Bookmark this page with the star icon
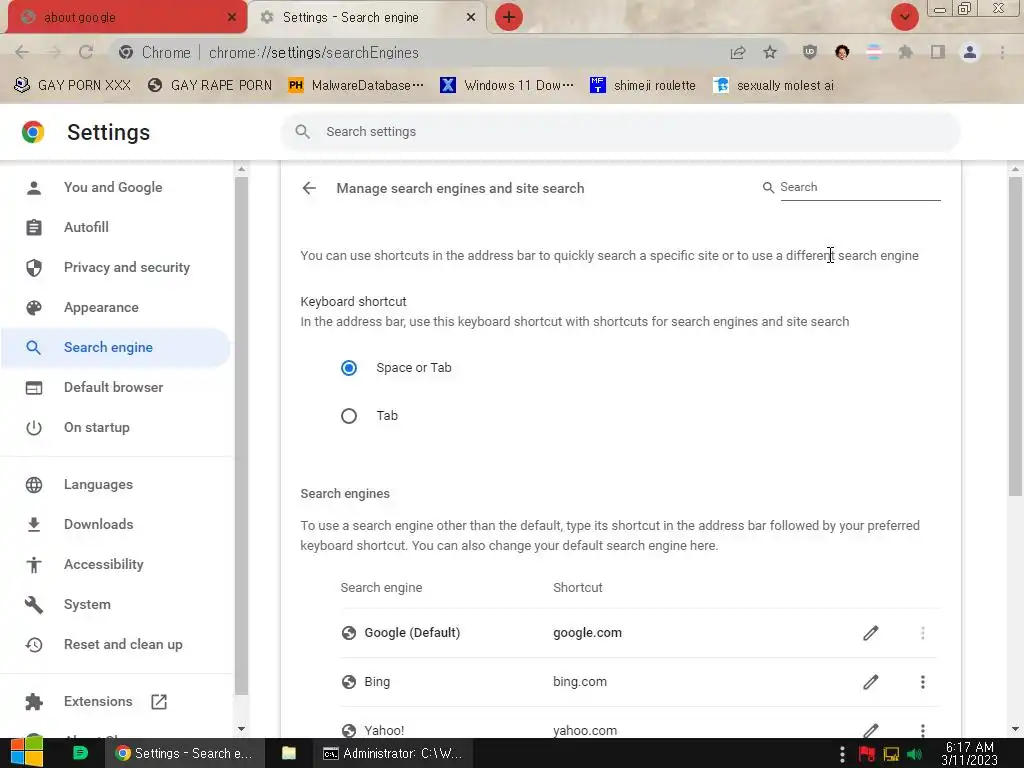The height and width of the screenshot is (768, 1024). click(770, 52)
